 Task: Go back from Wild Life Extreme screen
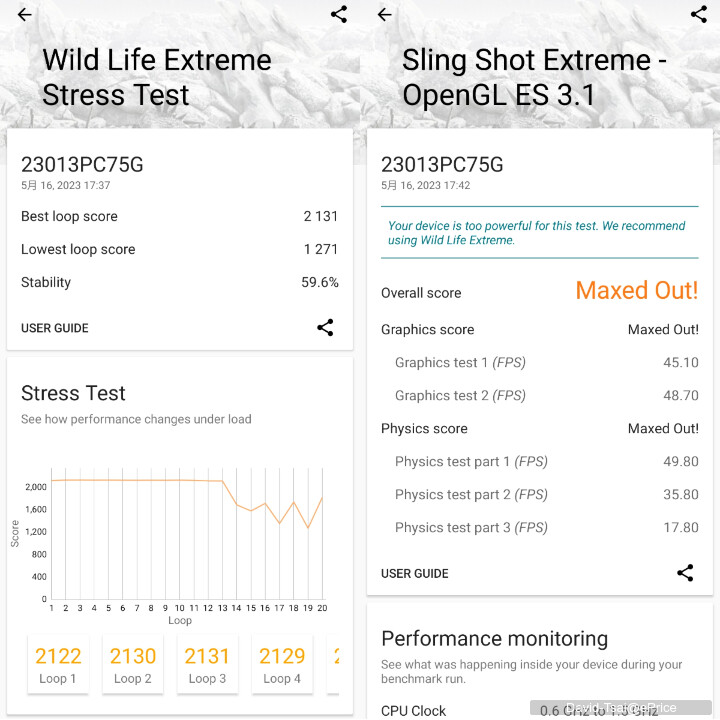click(25, 15)
